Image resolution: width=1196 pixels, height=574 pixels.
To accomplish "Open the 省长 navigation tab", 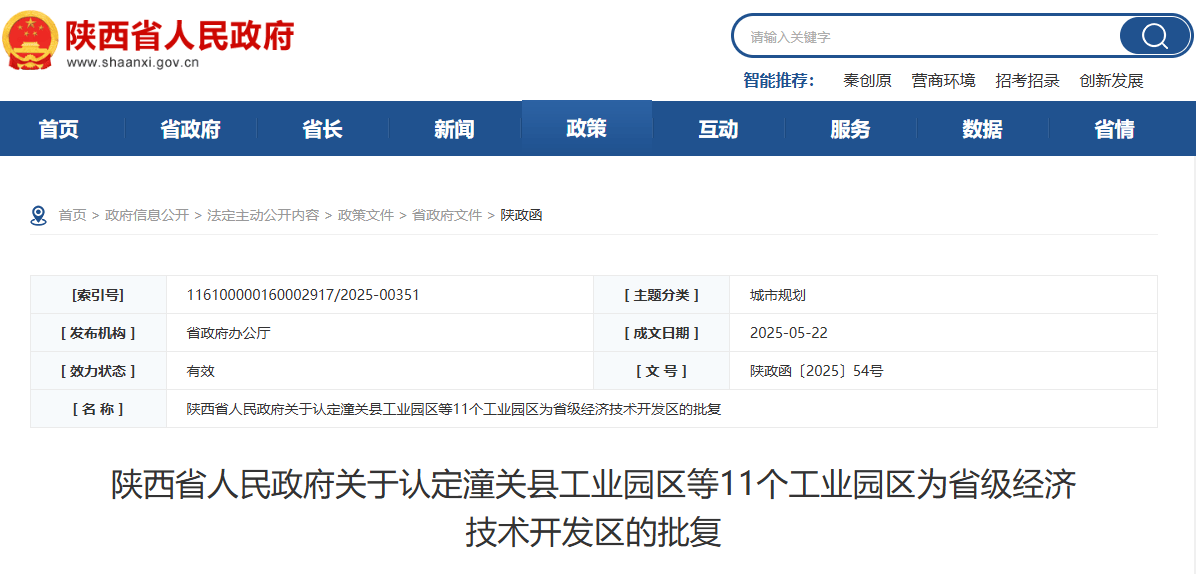I will [323, 129].
